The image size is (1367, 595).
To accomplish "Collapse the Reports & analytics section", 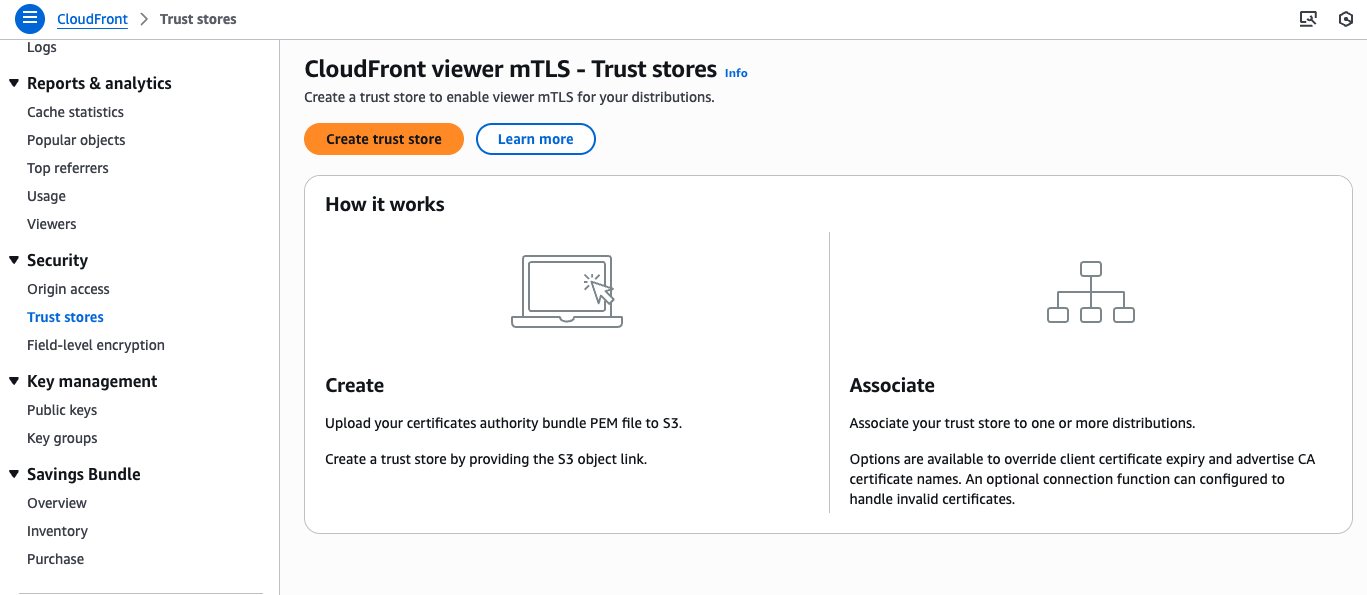I will 14,83.
